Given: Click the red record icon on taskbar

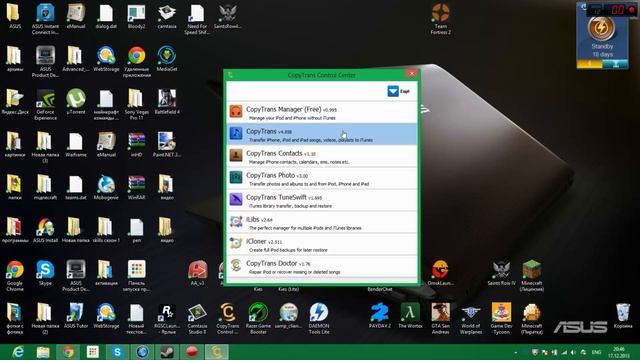Looking at the screenshot, I should click(192, 352).
